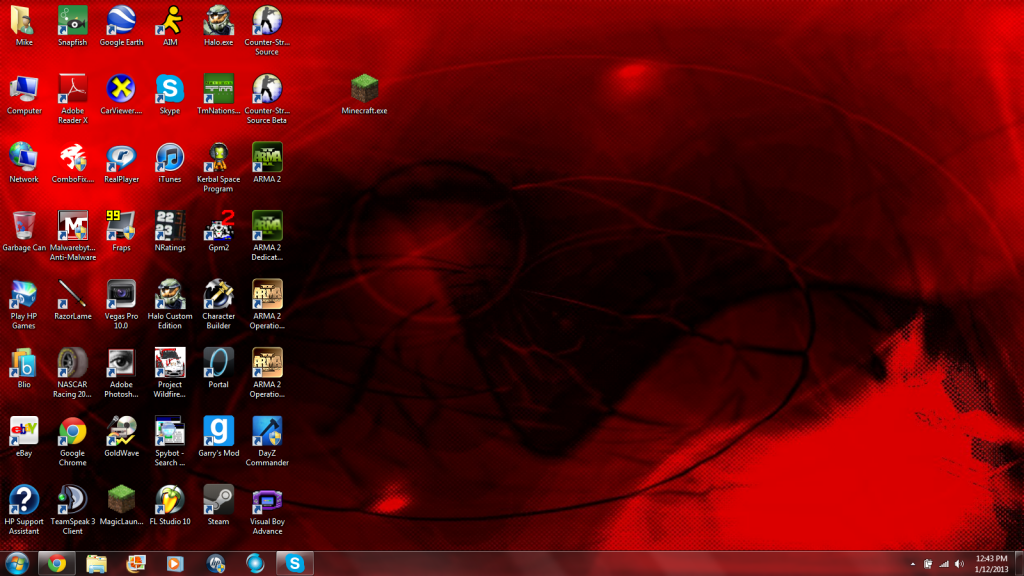The width and height of the screenshot is (1024, 576).
Task: Launch Windows Media Player from taskbar
Action: pyautogui.click(x=175, y=564)
